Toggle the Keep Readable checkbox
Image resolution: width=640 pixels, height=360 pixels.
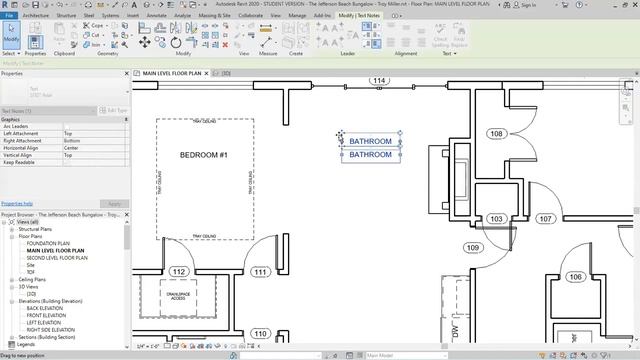click(67, 162)
